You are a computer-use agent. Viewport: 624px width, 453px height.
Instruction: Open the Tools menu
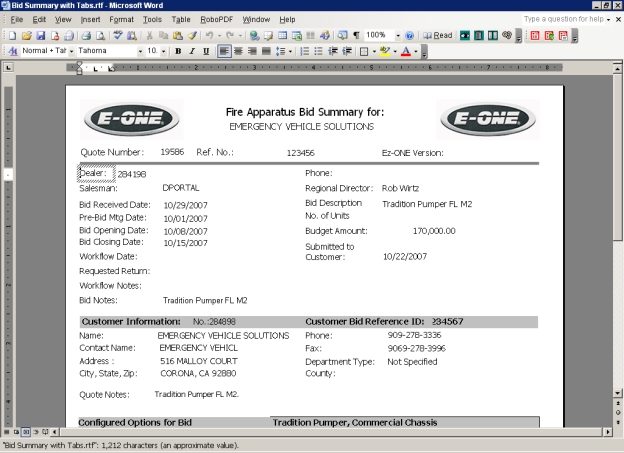152,19
